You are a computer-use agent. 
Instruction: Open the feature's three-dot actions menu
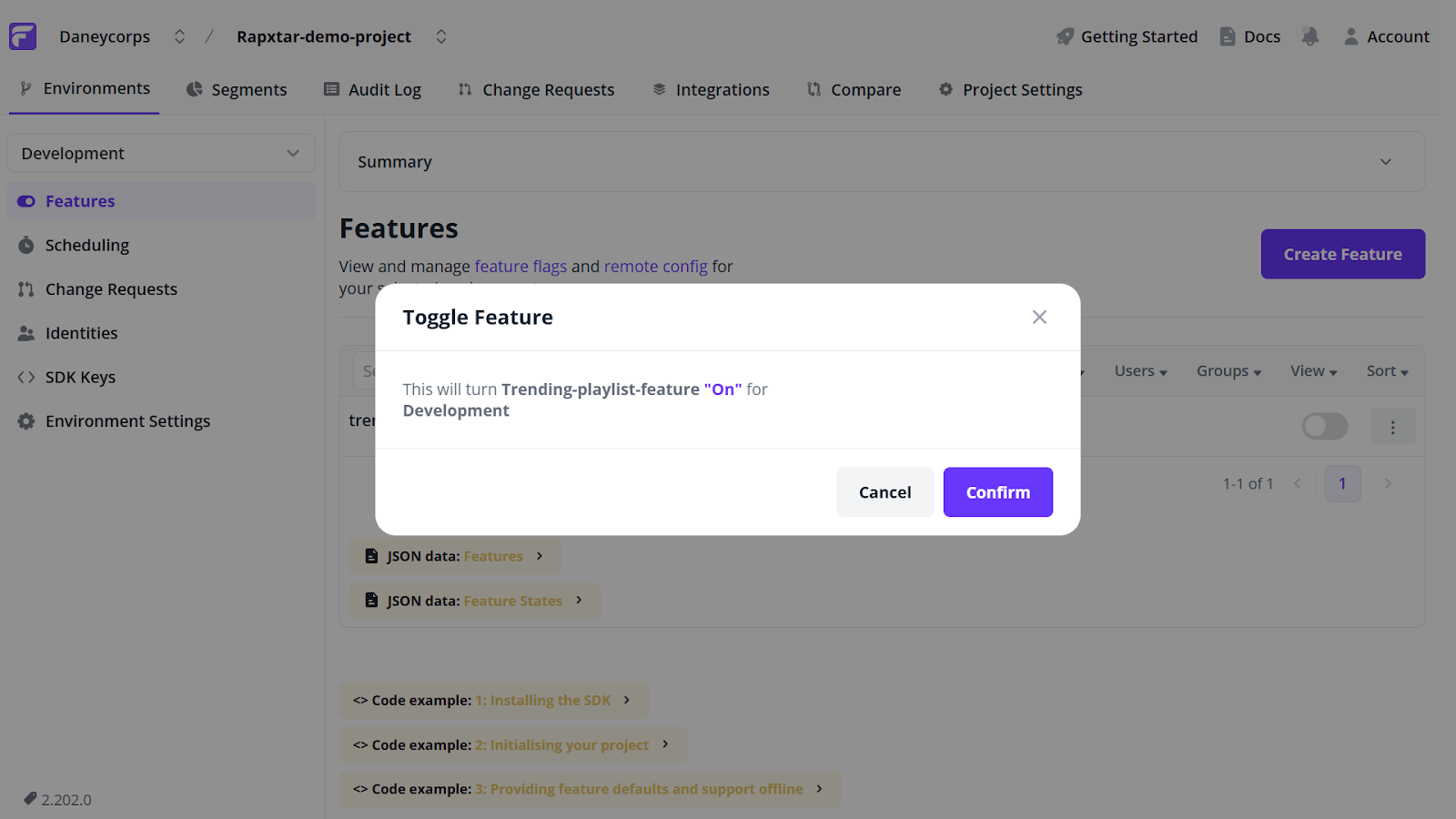coord(1392,426)
